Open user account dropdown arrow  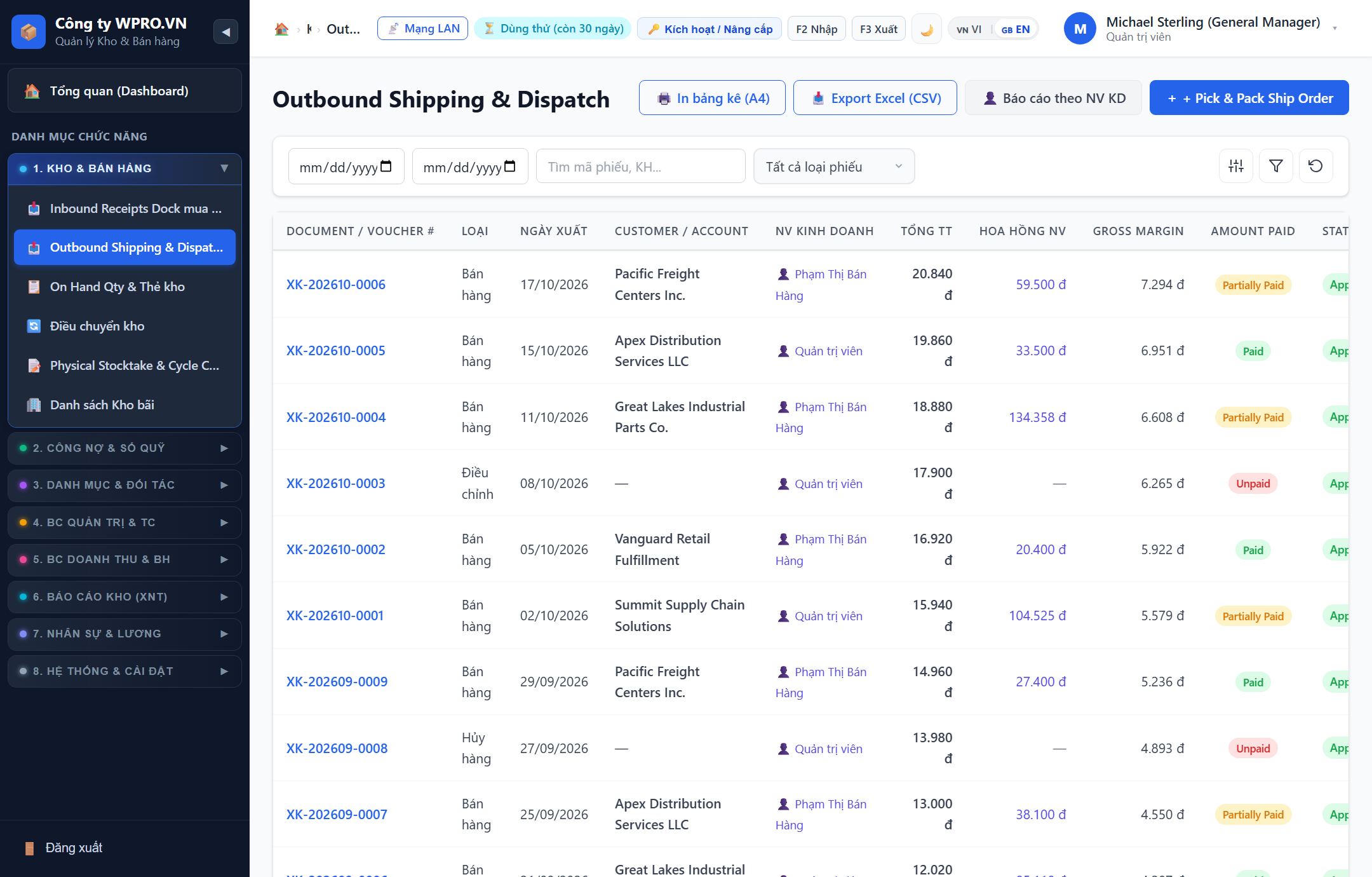pyautogui.click(x=1335, y=29)
